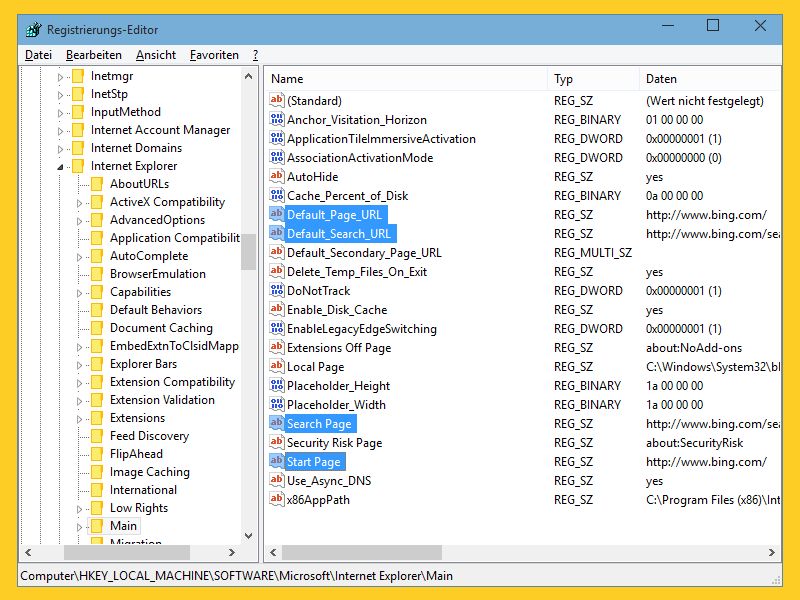Sort values by the Name column header

click(406, 79)
